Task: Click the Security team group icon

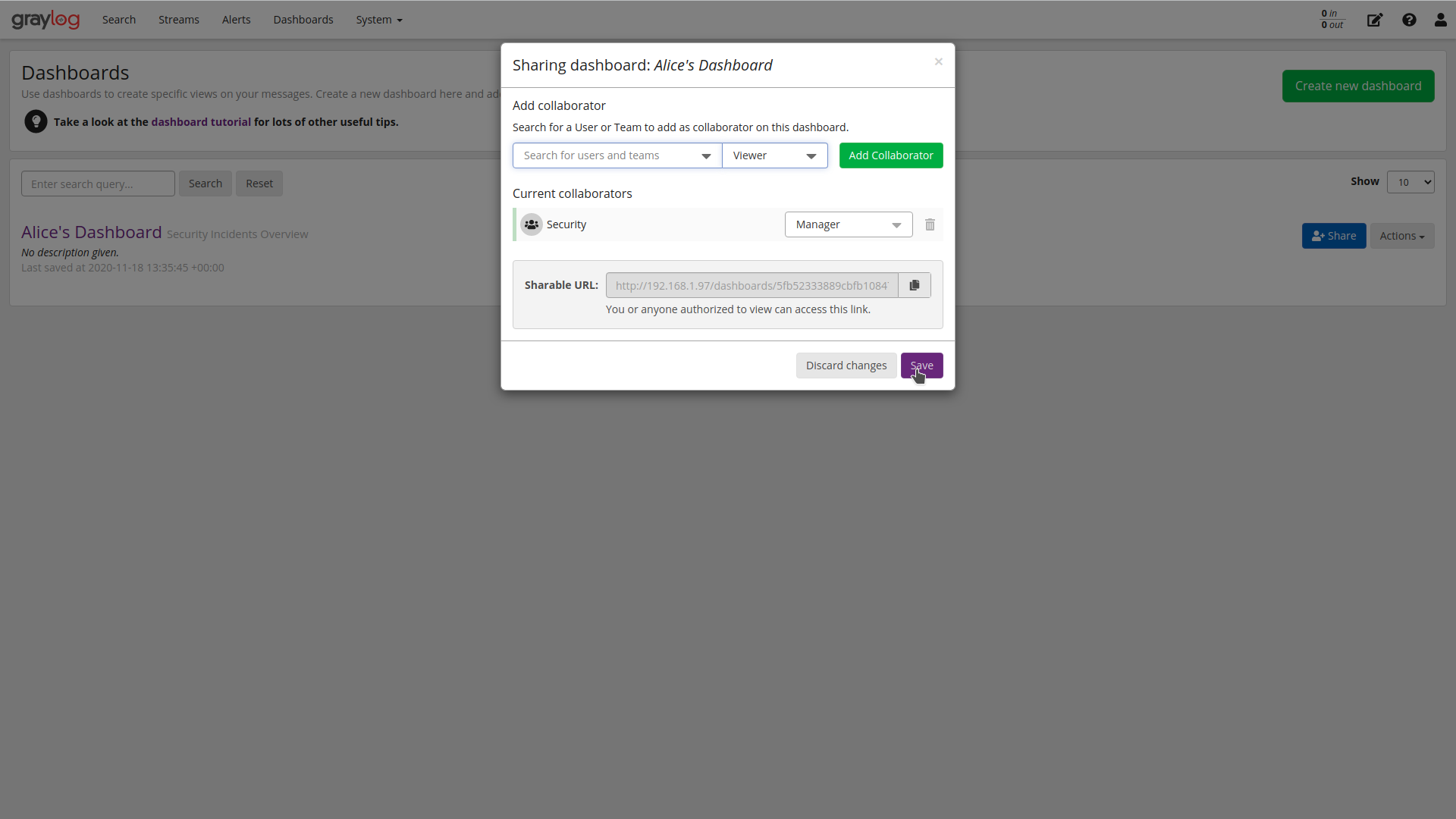Action: pos(532,224)
